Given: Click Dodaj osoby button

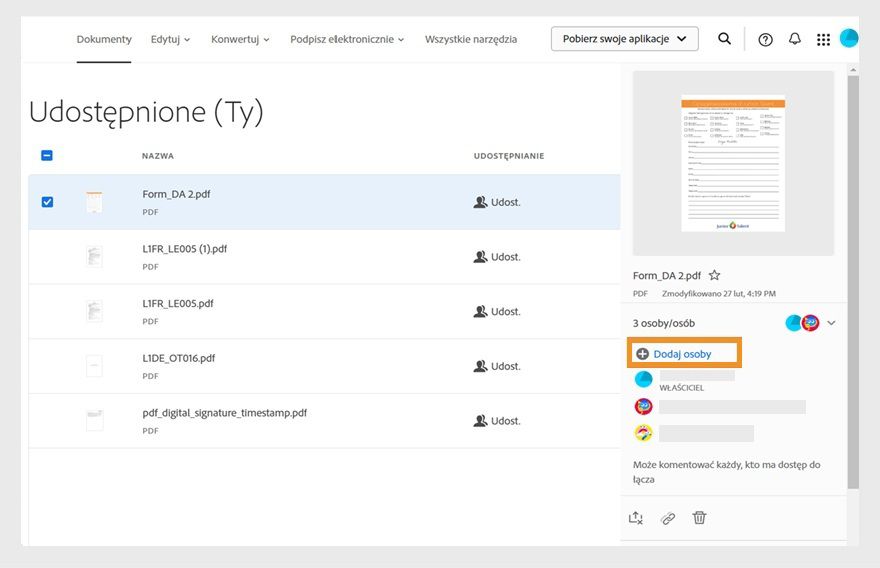Looking at the screenshot, I should click(684, 354).
